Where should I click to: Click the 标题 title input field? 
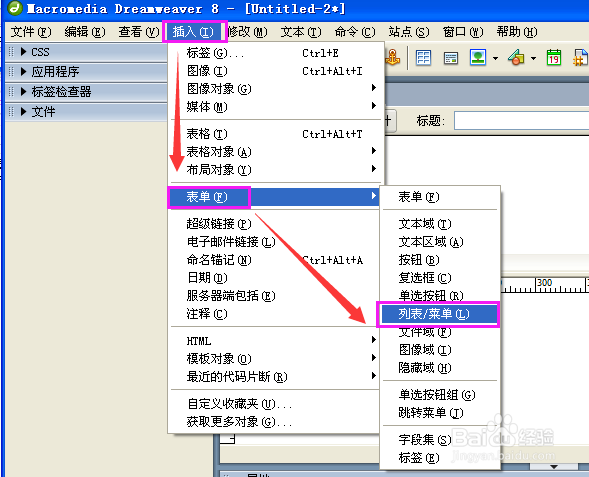click(521, 121)
